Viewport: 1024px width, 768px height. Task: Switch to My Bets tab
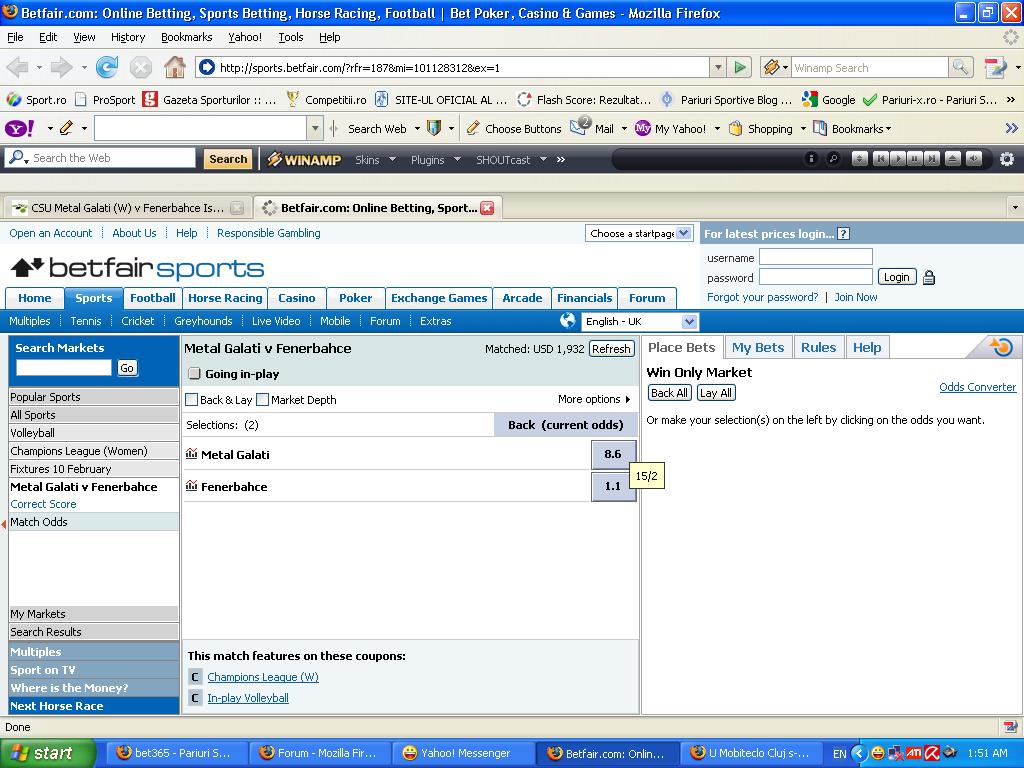pyautogui.click(x=758, y=347)
